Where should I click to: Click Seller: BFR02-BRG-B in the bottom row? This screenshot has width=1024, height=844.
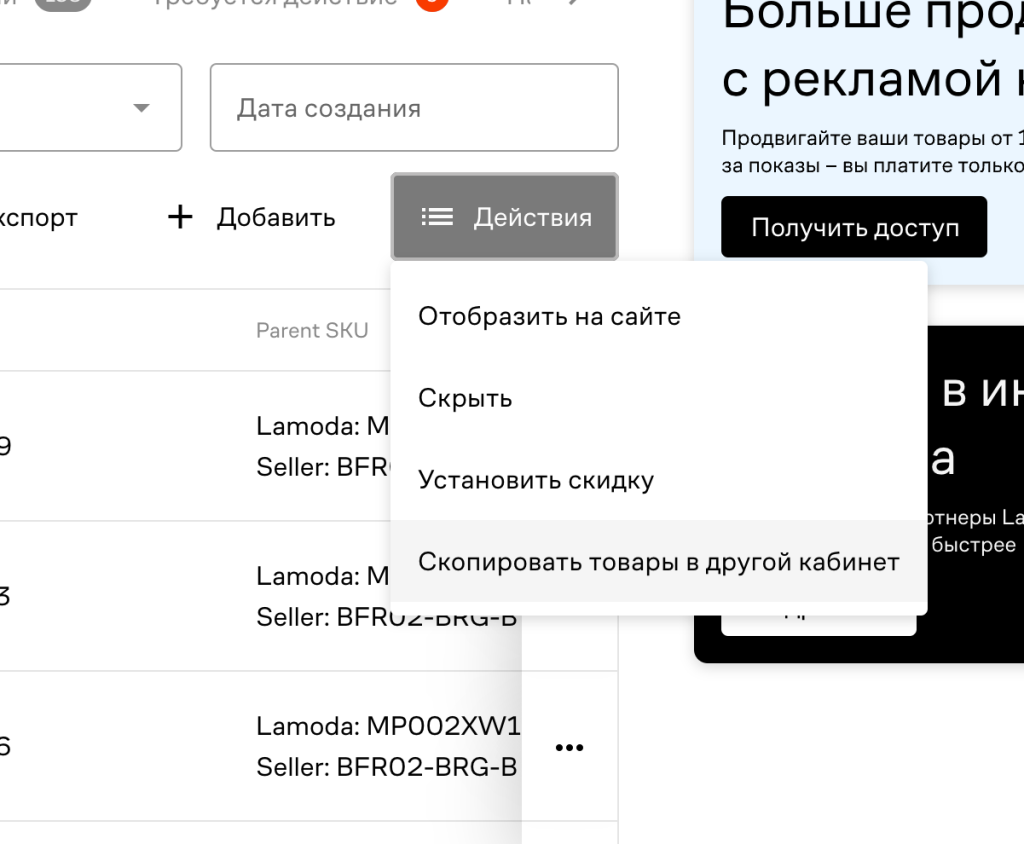[387, 767]
